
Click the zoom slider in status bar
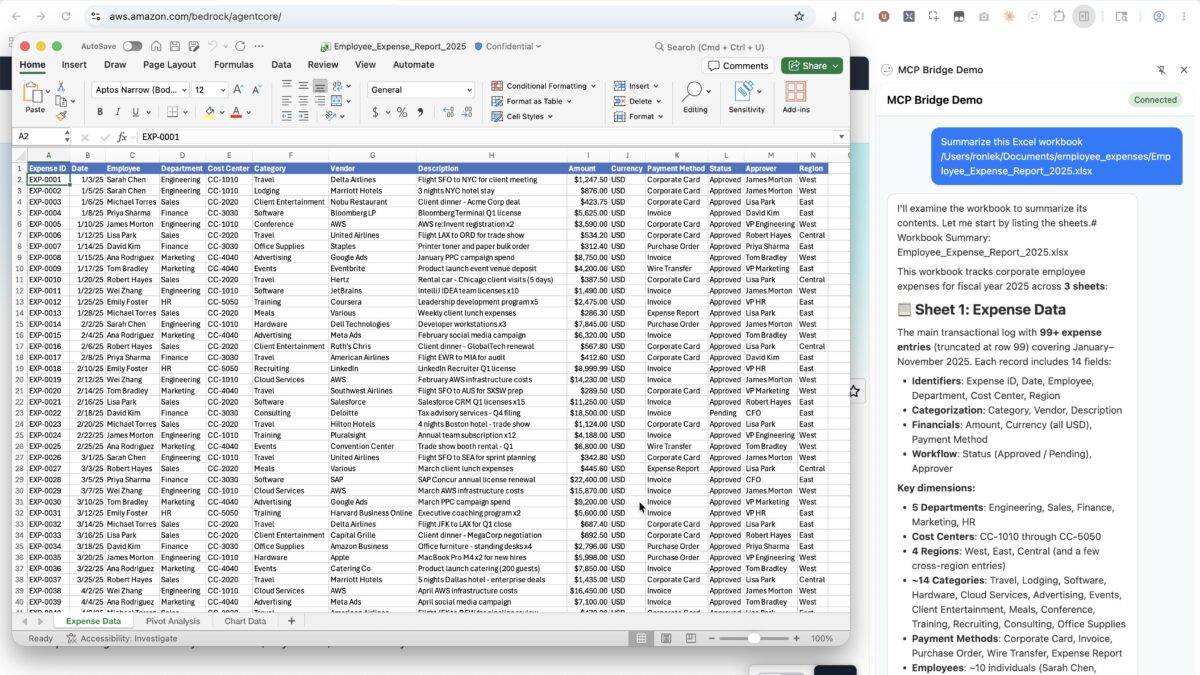click(x=754, y=638)
